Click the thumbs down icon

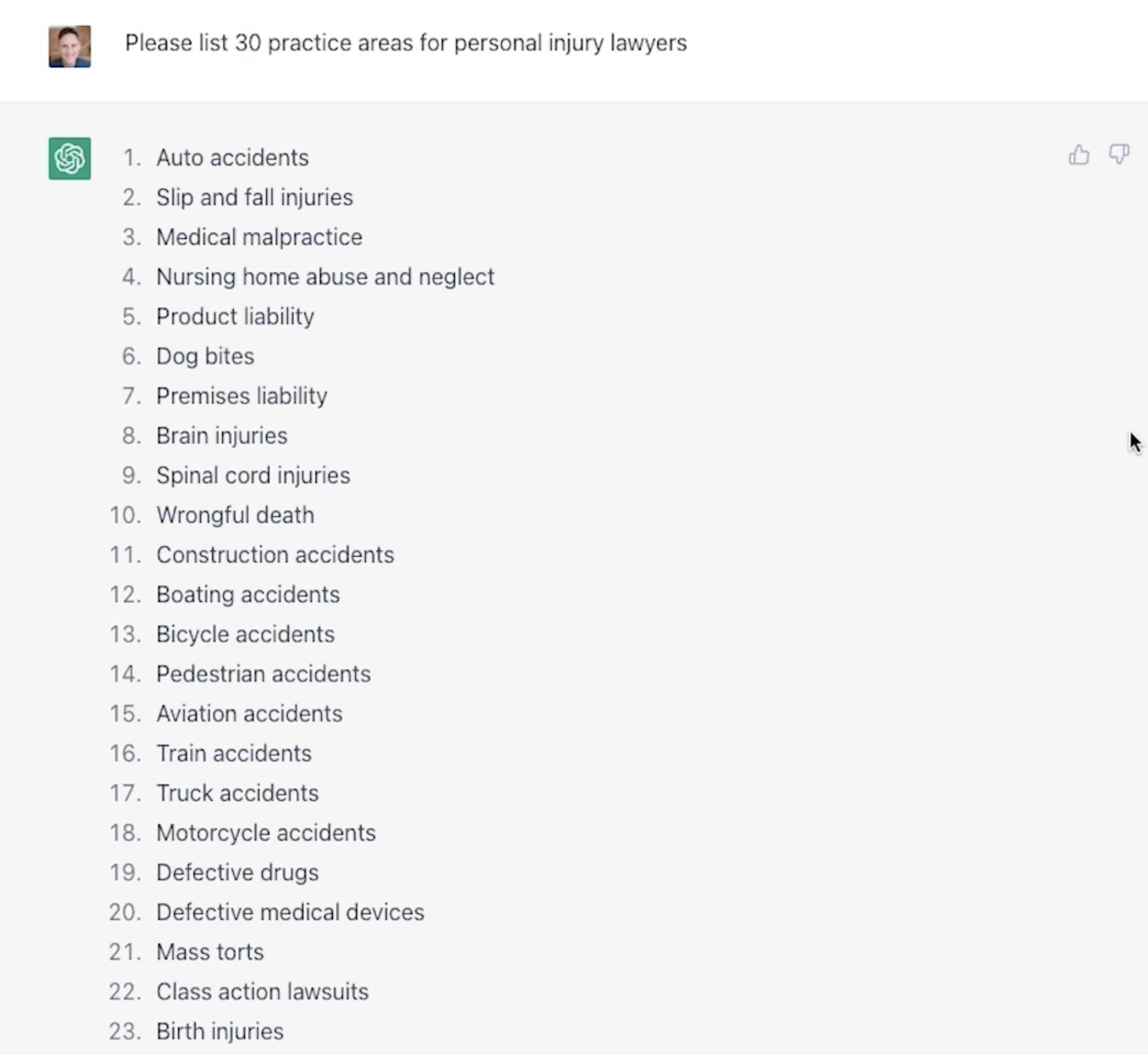pos(1119,155)
